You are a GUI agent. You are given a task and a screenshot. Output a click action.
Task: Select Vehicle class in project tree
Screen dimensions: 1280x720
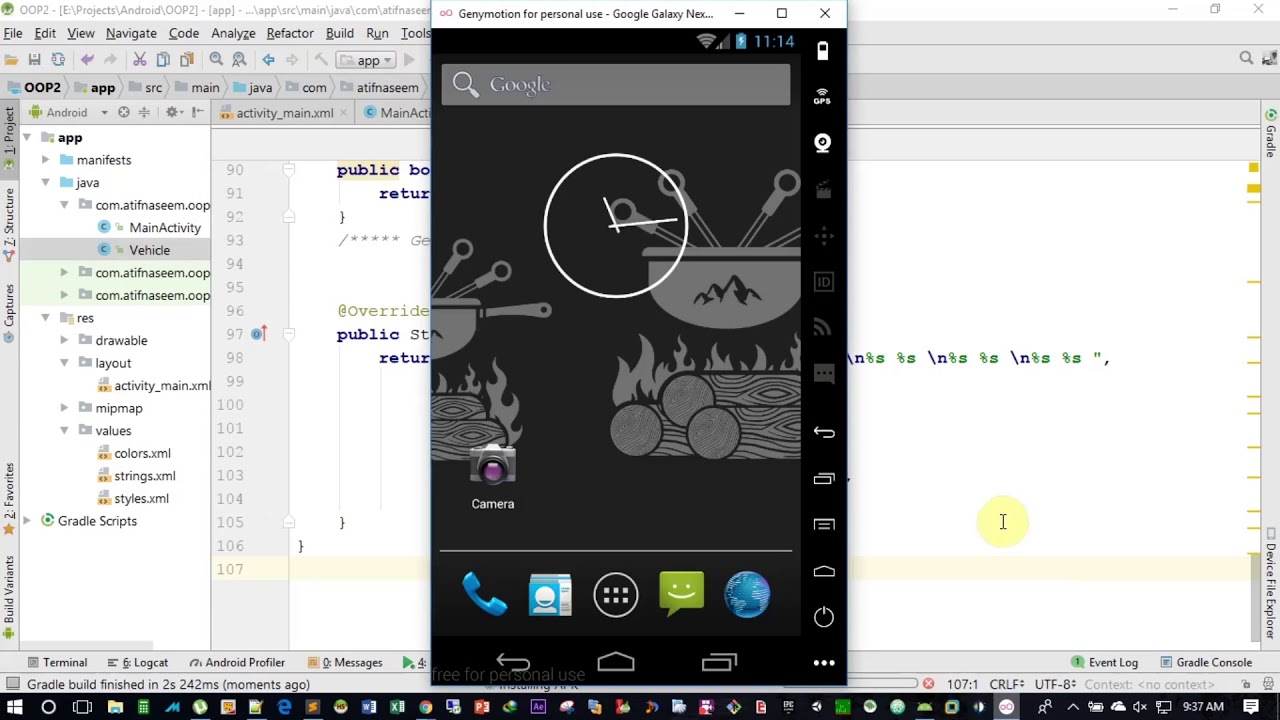pos(136,250)
